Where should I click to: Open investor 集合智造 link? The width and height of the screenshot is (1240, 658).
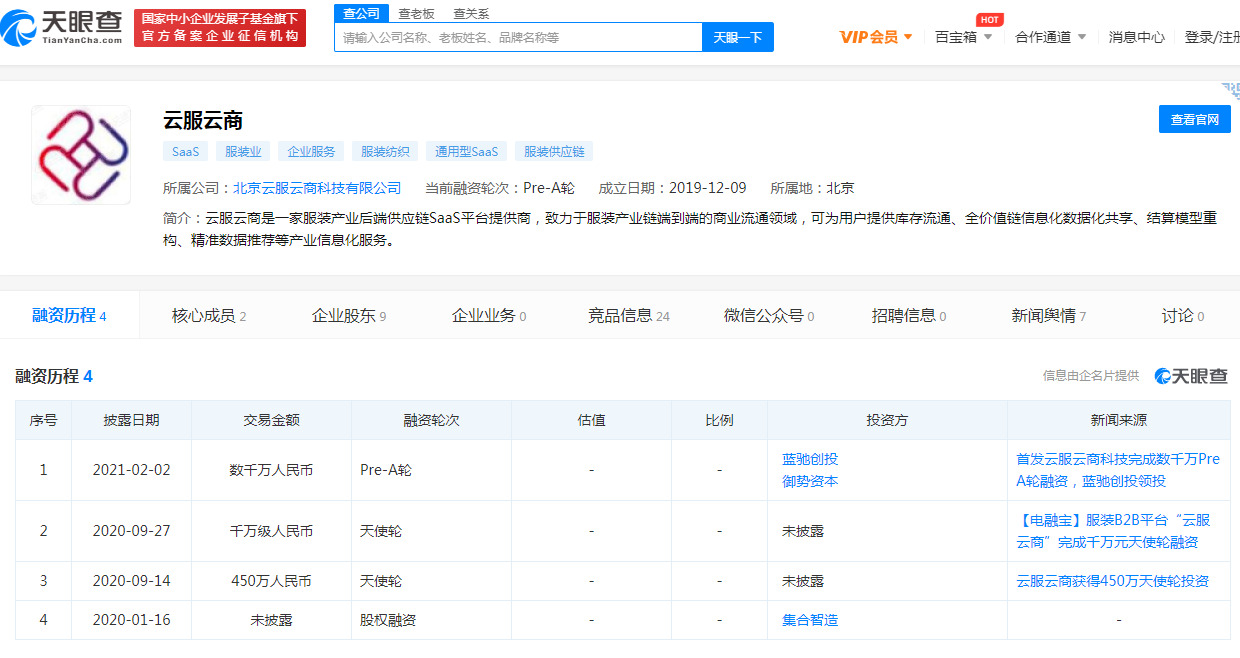pos(810,620)
